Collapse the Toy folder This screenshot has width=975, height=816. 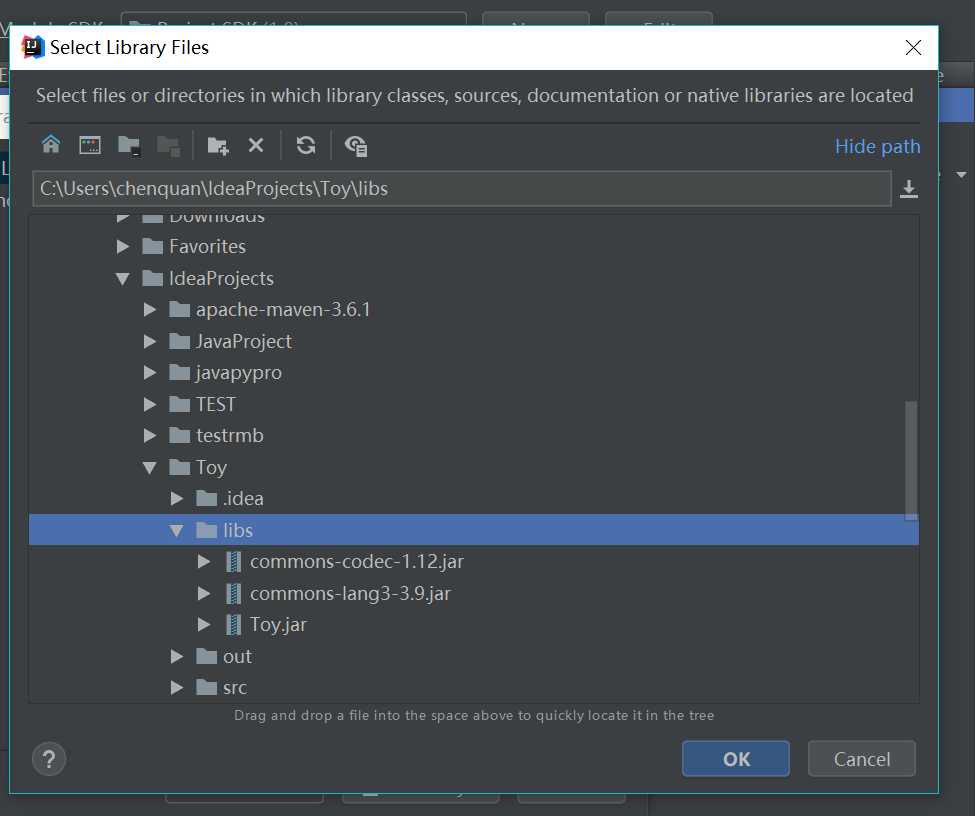(x=149, y=467)
